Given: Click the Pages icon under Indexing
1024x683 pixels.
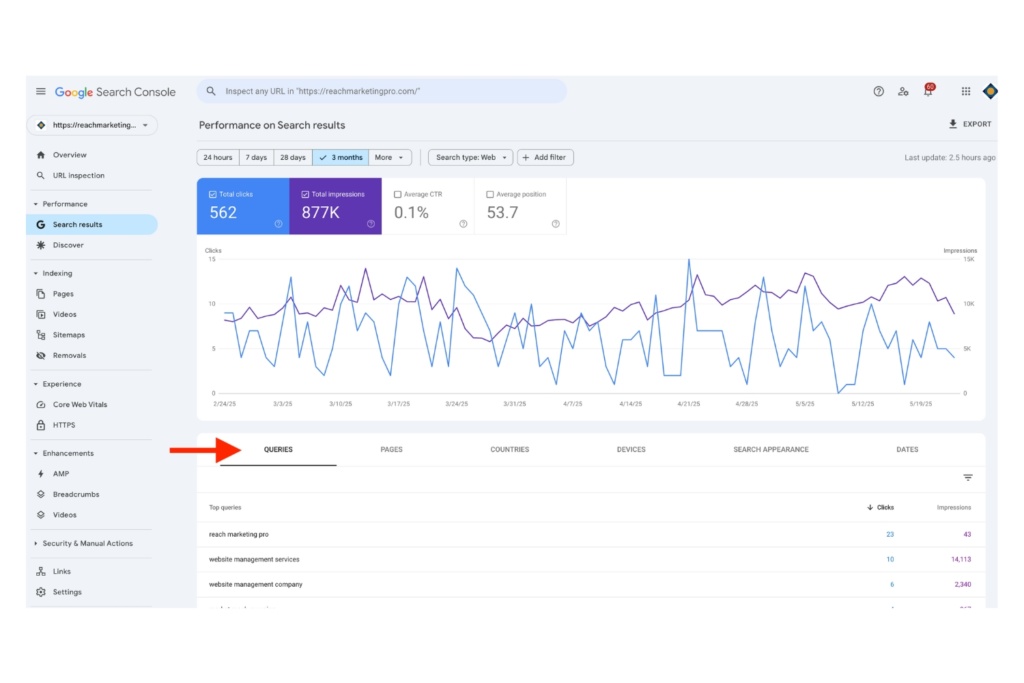Looking at the screenshot, I should tap(40, 294).
